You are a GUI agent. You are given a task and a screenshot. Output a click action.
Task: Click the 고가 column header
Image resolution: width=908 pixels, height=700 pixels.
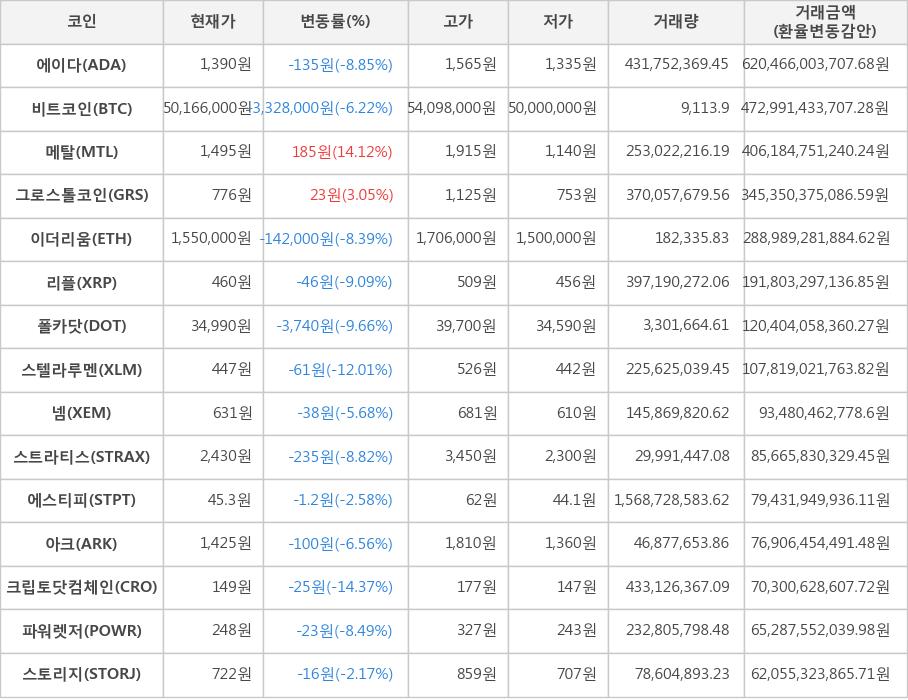point(458,21)
